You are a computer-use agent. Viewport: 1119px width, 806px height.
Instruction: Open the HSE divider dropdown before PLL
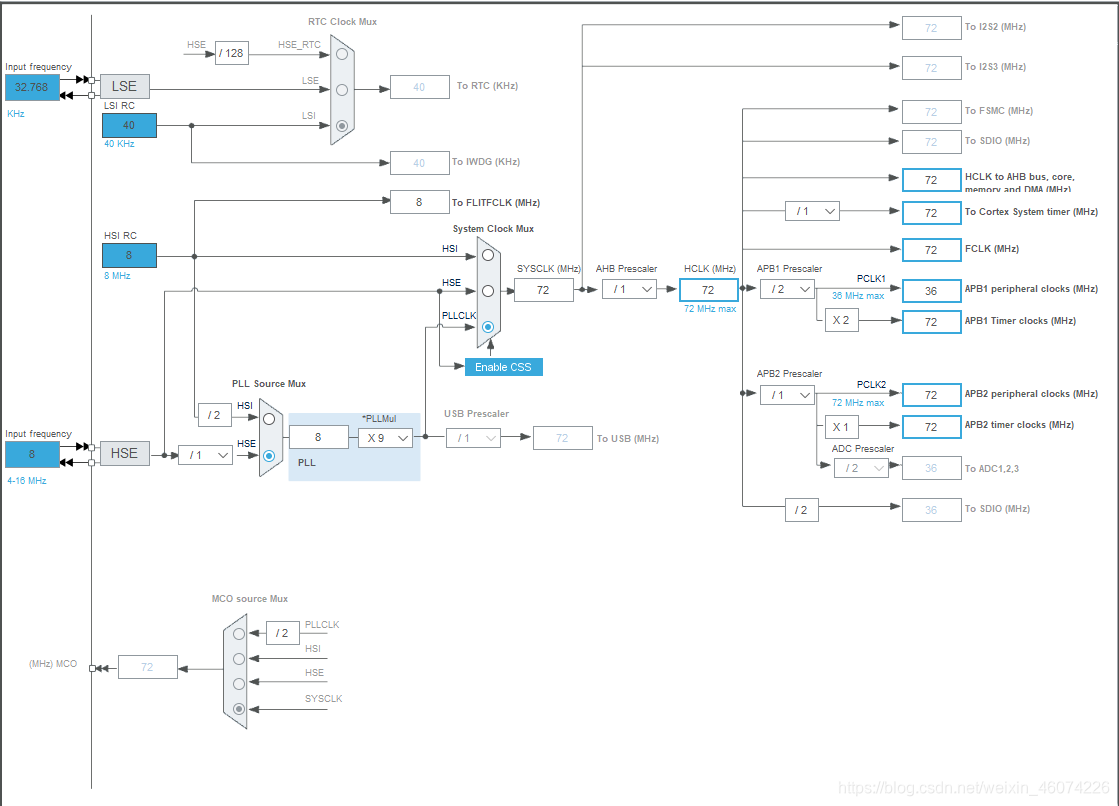[205, 454]
